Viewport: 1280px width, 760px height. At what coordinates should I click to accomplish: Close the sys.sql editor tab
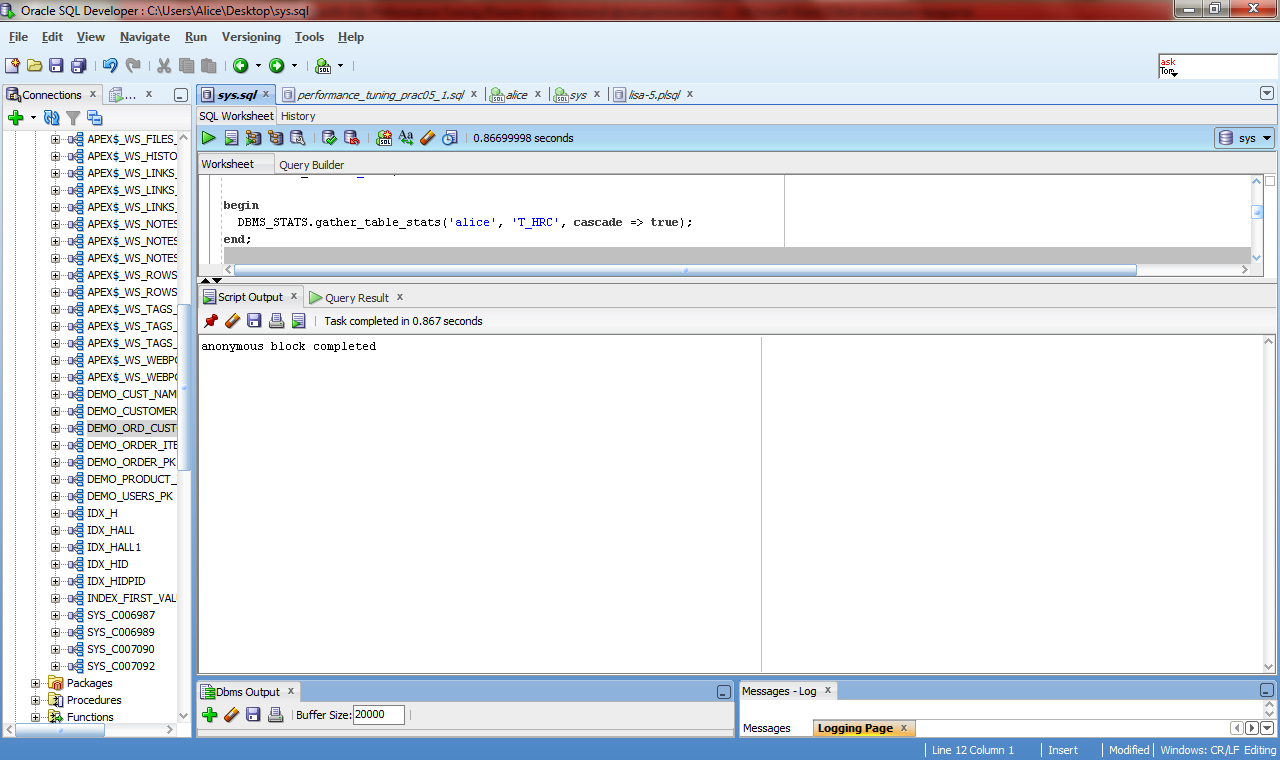(x=266, y=94)
